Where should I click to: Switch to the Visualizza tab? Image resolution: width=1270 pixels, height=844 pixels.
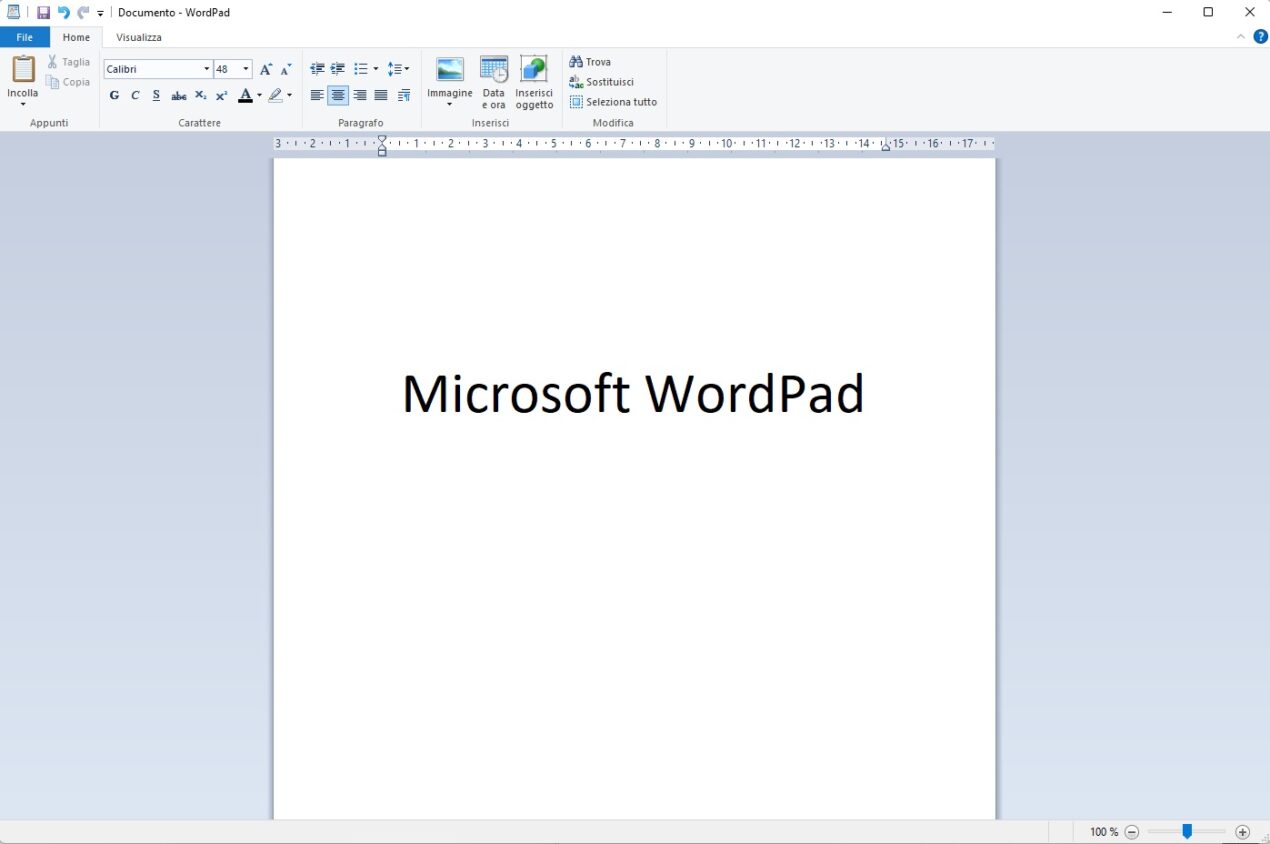click(x=138, y=37)
